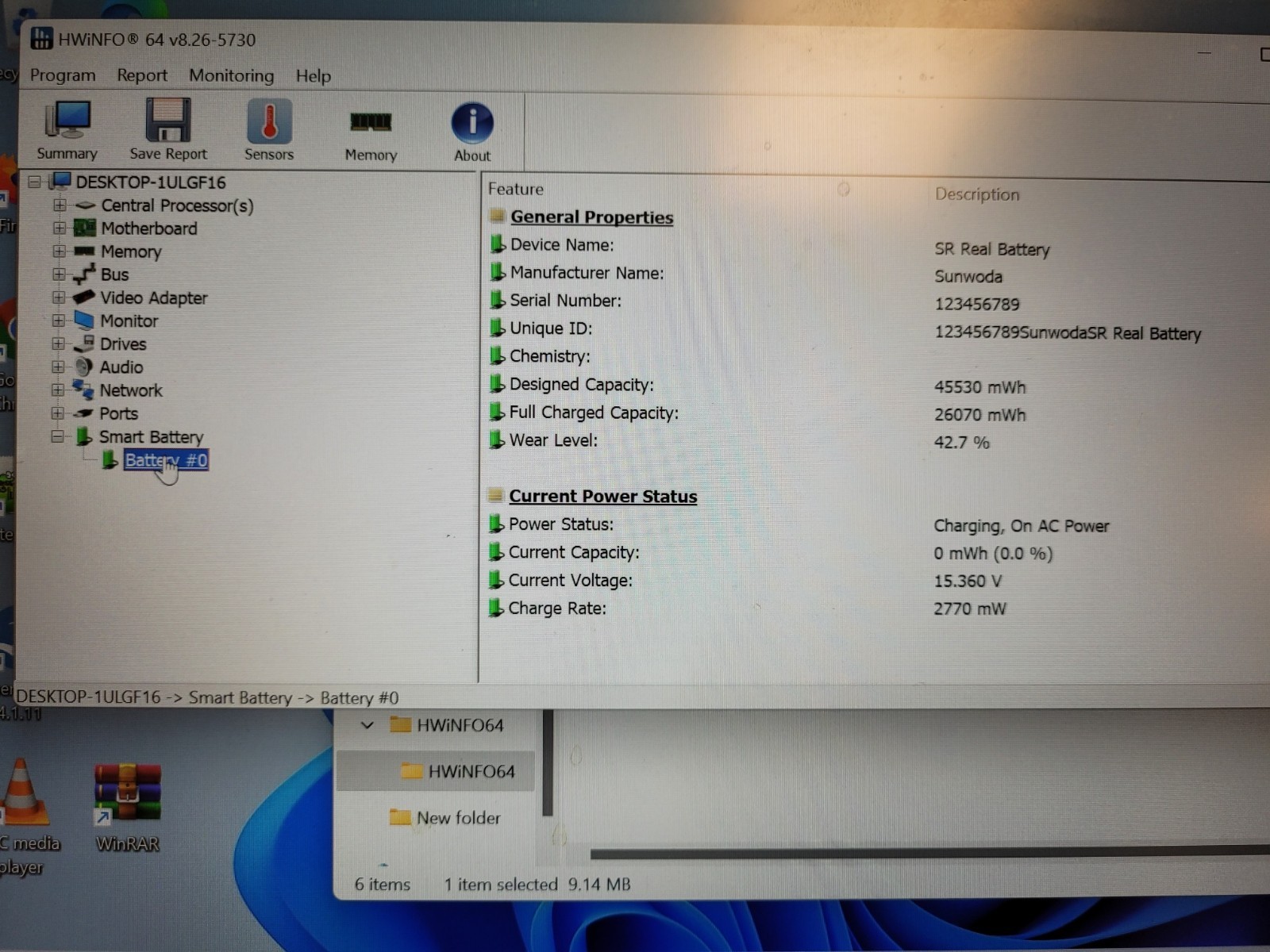Click the Battery #0 icon
The image size is (1270, 952).
pos(110,460)
